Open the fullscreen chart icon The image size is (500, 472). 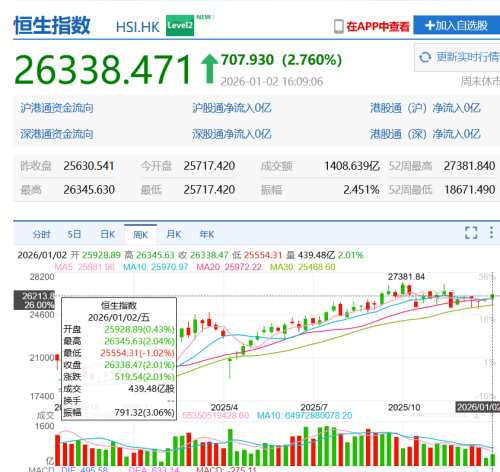point(471,233)
